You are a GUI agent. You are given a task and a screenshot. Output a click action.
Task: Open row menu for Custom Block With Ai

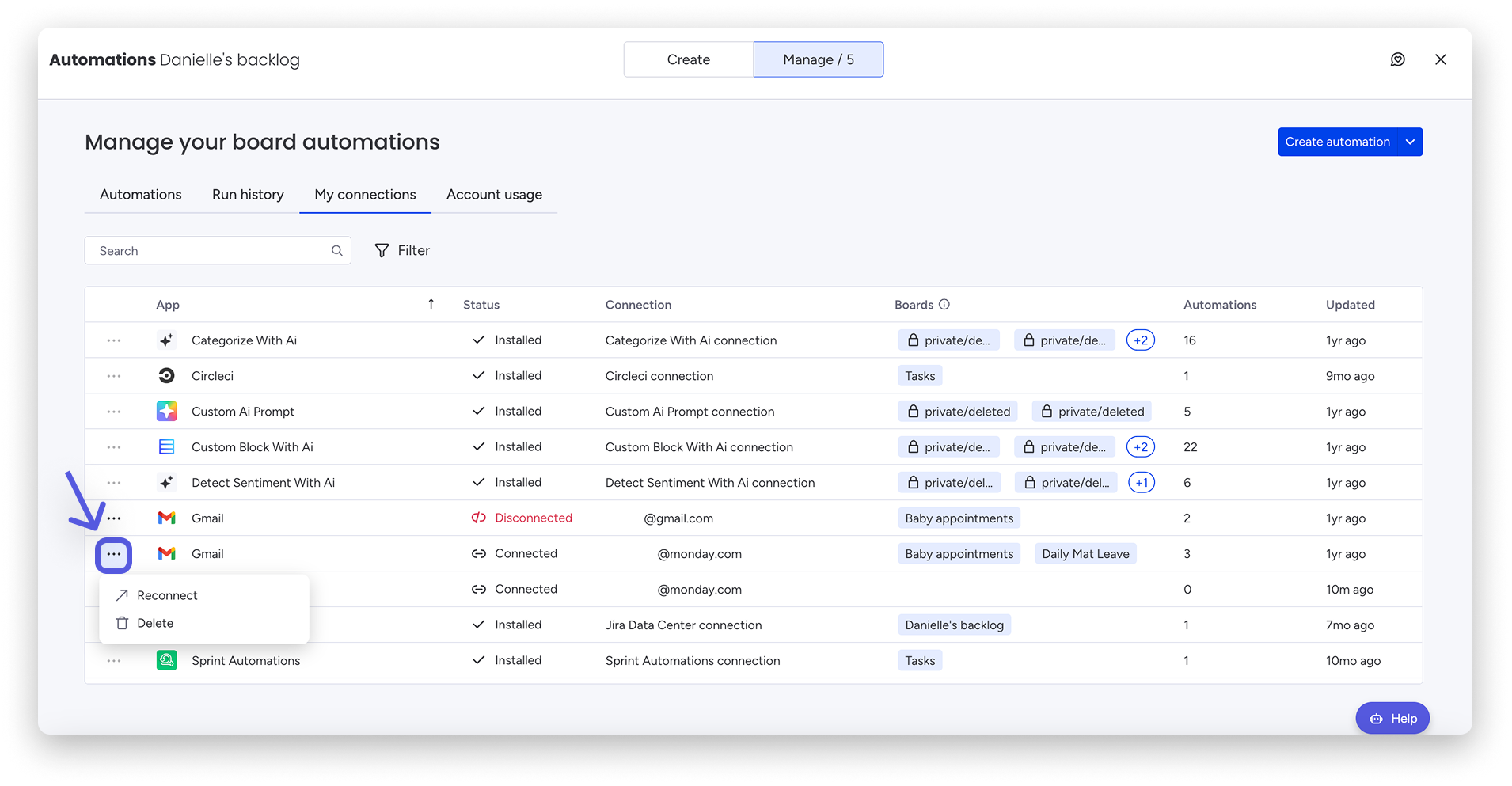tap(114, 447)
